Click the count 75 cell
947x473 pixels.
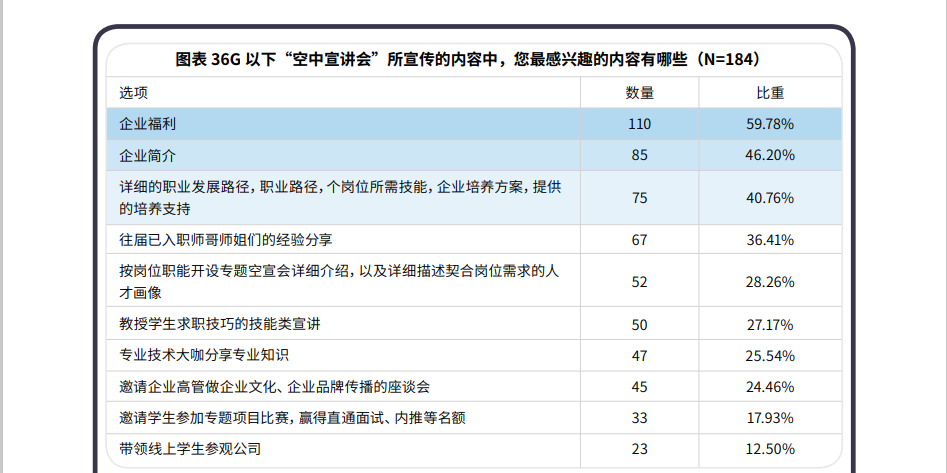(640, 198)
